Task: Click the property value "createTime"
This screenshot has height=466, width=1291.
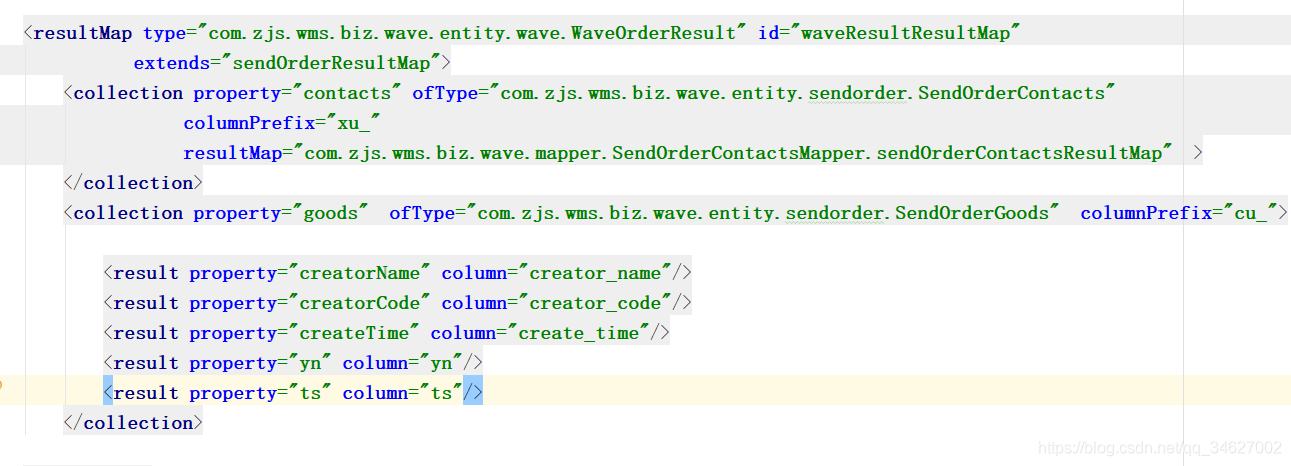Action: (354, 333)
